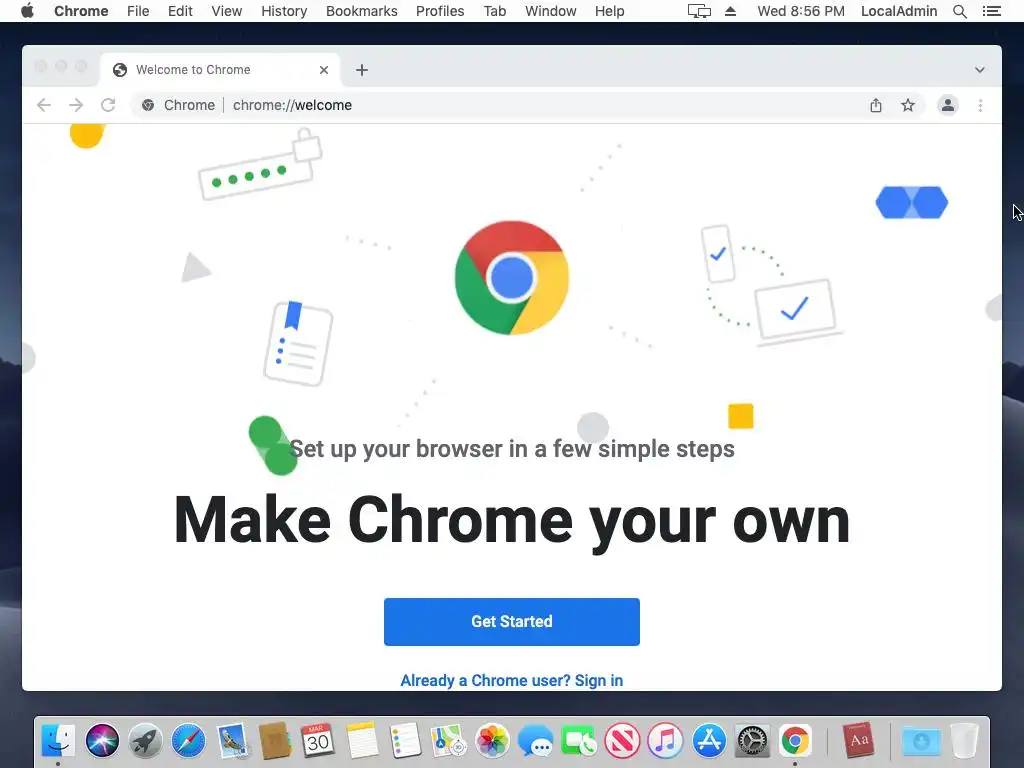Open Chrome's three-dot menu
The height and width of the screenshot is (768, 1024).
(x=980, y=105)
